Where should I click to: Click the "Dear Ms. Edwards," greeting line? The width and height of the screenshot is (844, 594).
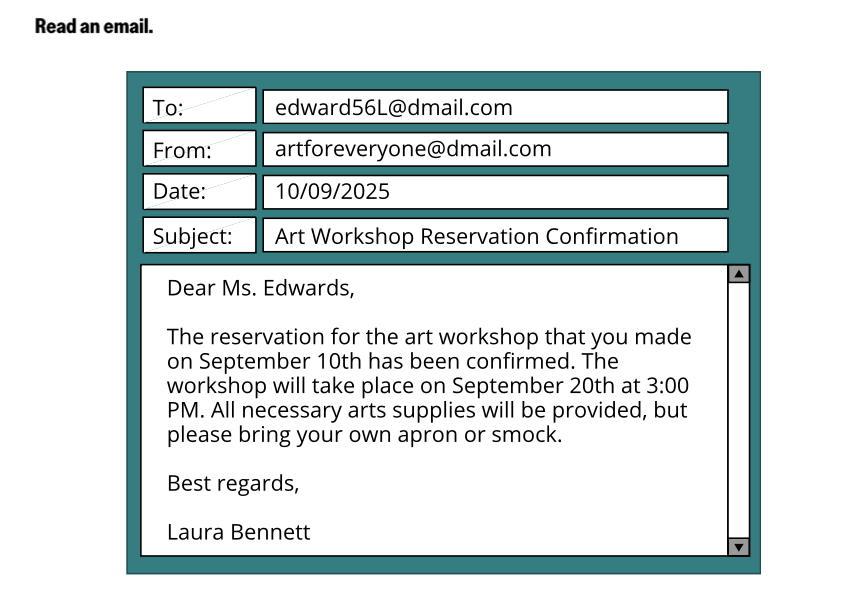click(260, 289)
